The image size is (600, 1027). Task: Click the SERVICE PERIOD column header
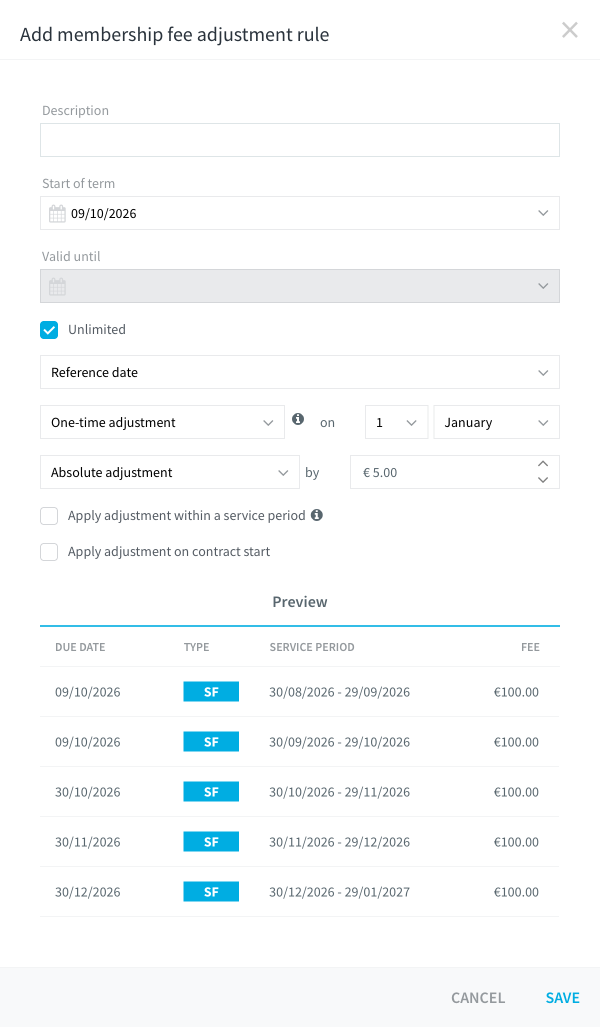tap(312, 647)
